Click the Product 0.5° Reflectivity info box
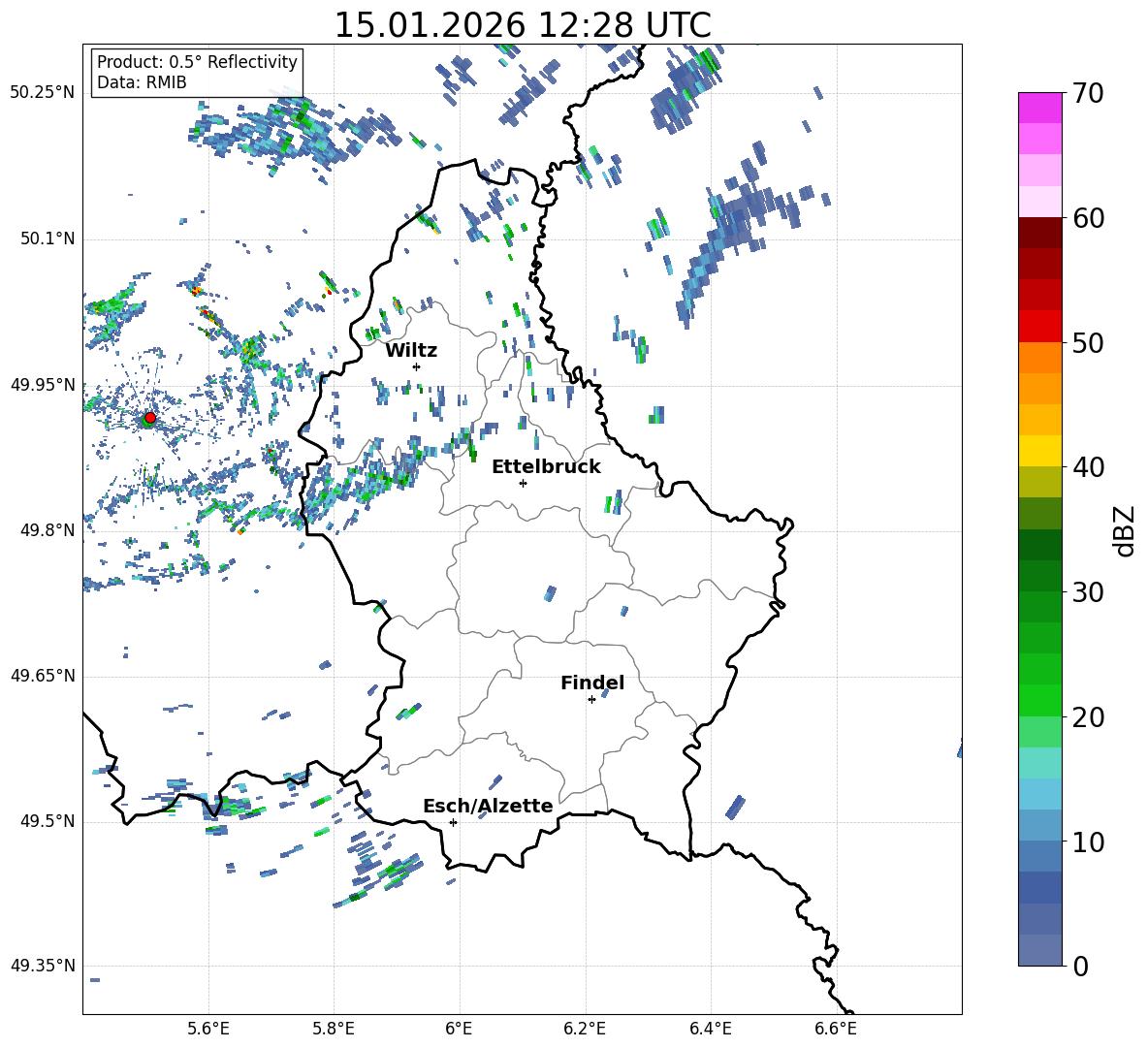 tap(197, 72)
